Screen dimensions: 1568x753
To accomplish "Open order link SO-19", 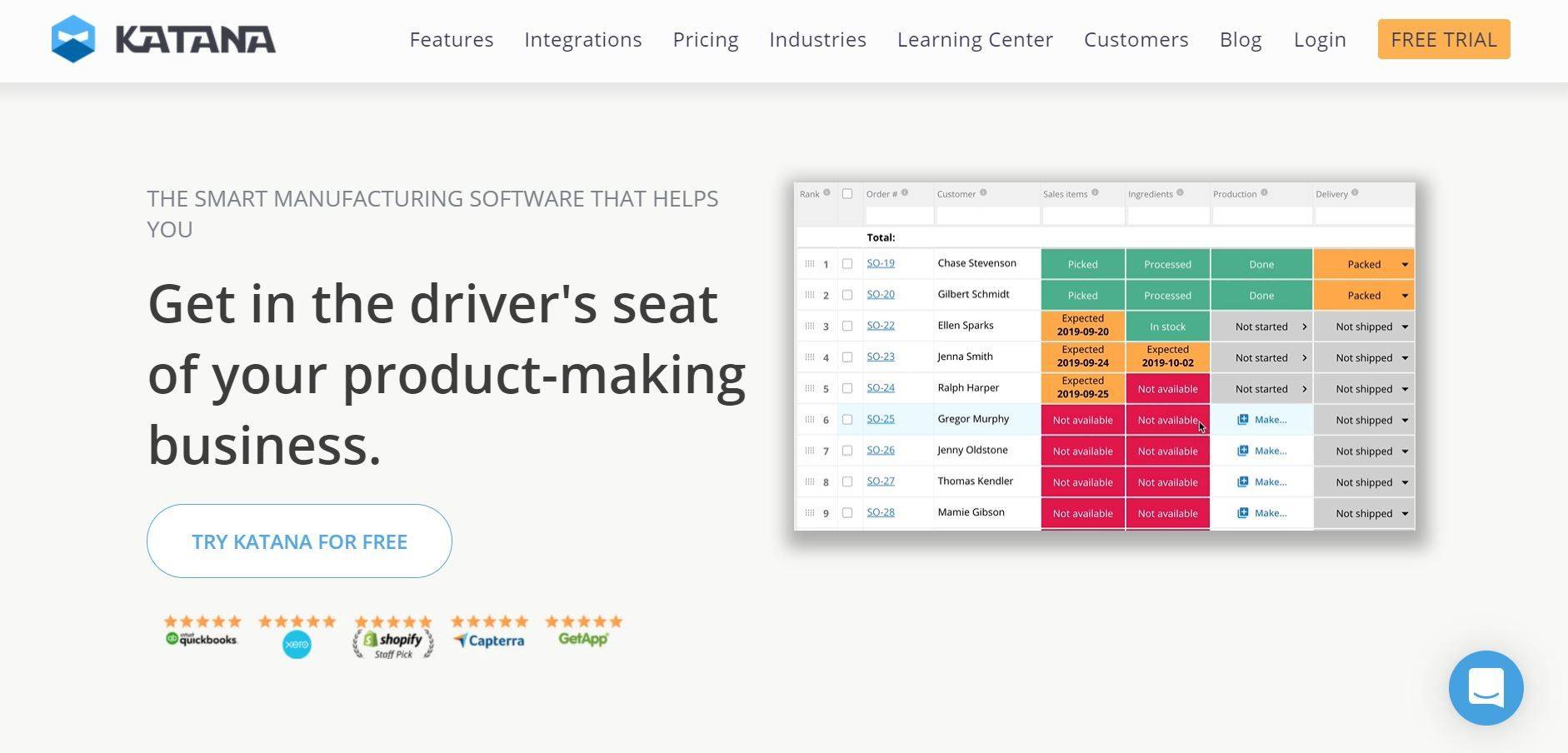I will point(881,263).
